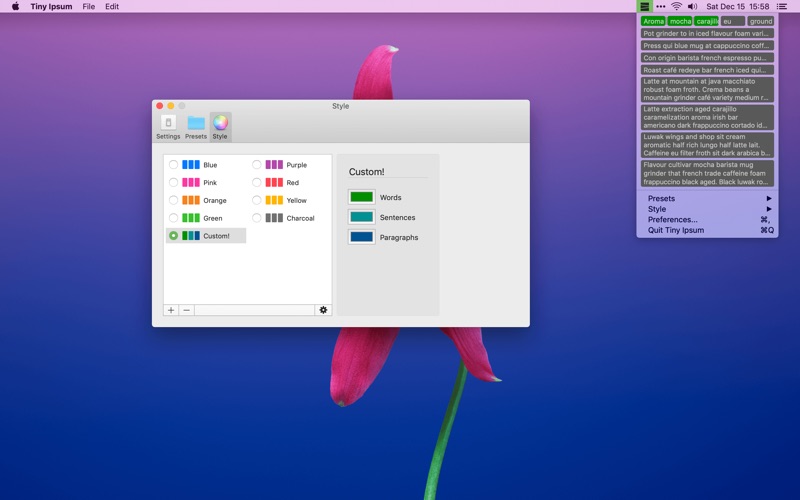Edit the Custom! style name field
Image resolution: width=800 pixels, height=500 pixels.
coord(388,172)
